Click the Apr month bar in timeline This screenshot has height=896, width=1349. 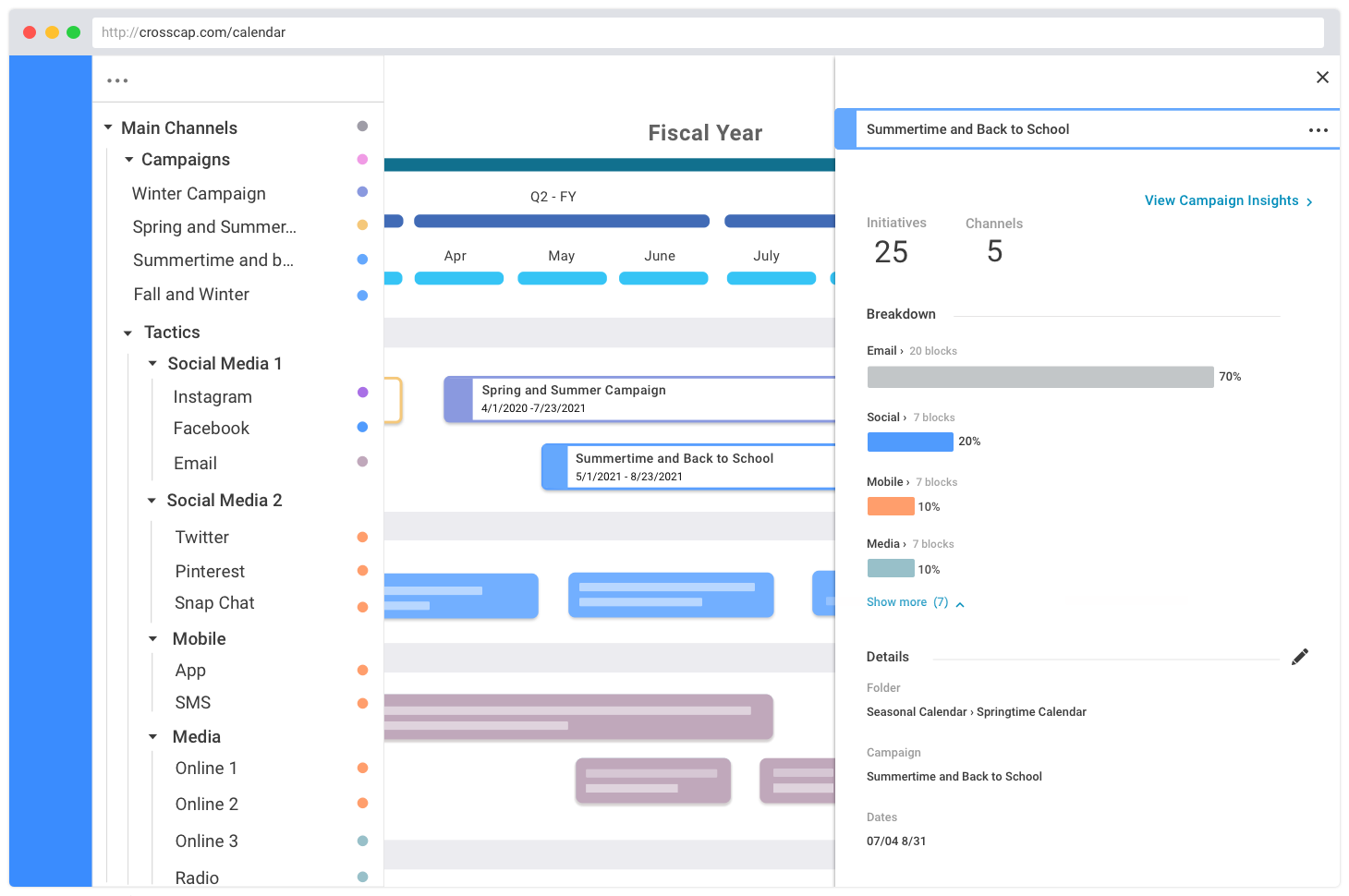click(459, 278)
